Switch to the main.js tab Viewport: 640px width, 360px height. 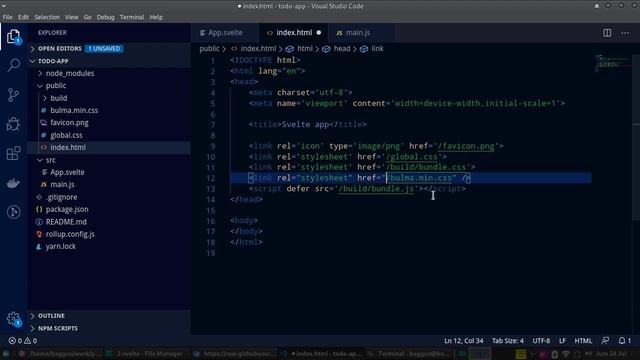pos(358,33)
